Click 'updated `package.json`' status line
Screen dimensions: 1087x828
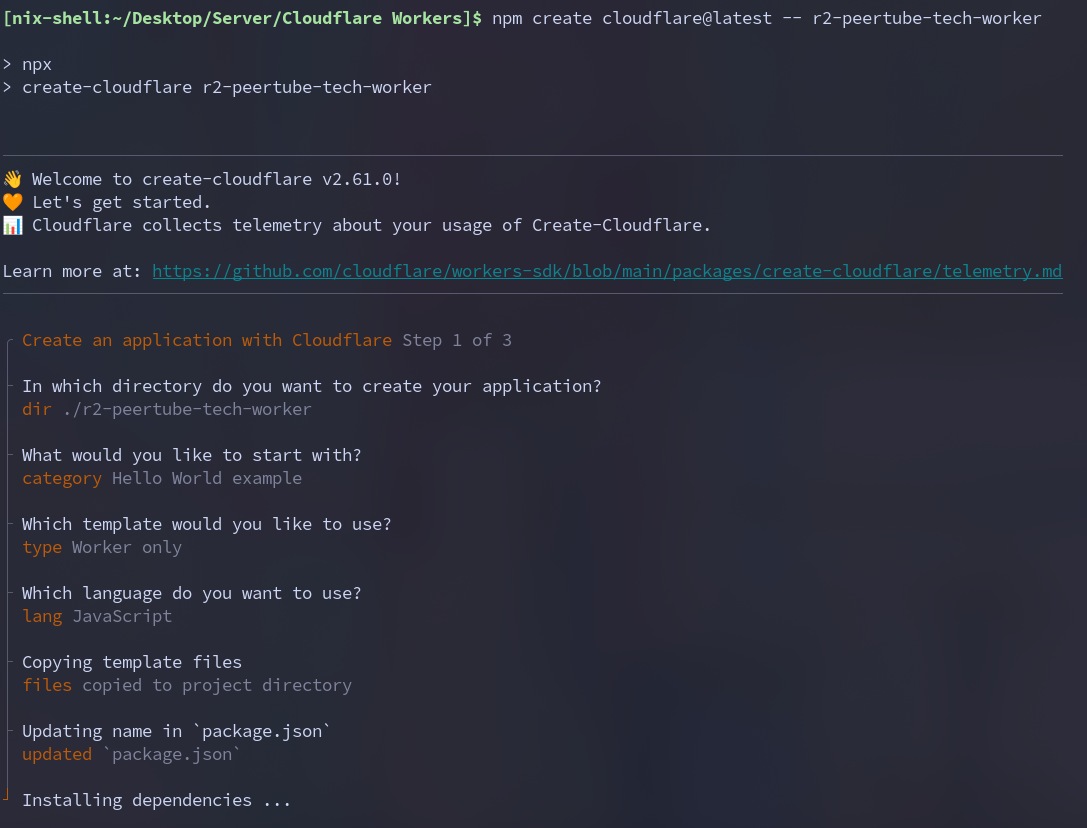(x=131, y=754)
